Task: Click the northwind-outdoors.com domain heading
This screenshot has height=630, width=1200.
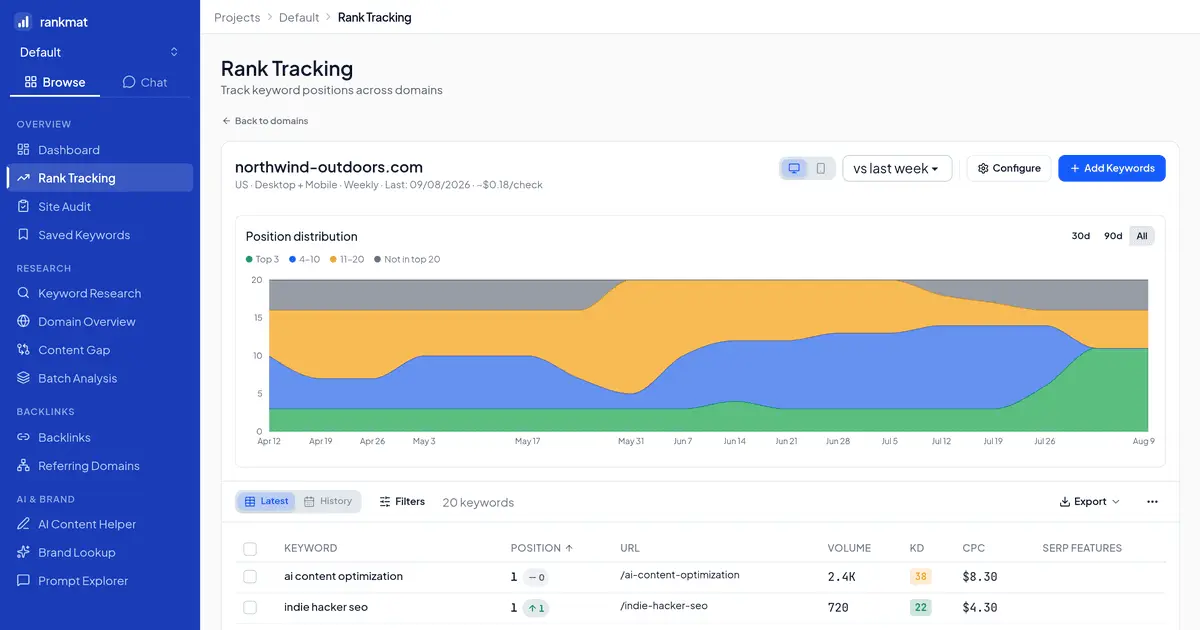Action: pyautogui.click(x=329, y=167)
